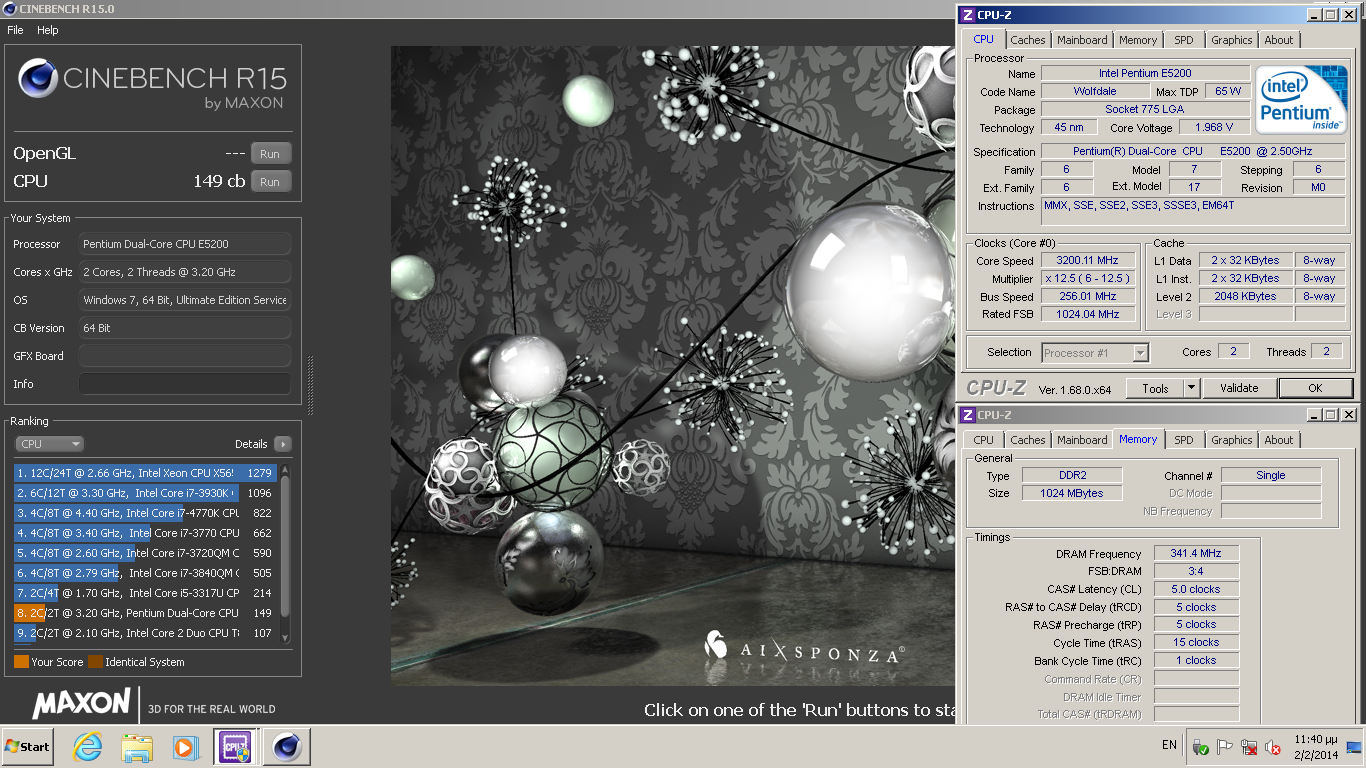
Task: Open the Cinebench File menu
Action: tap(15, 30)
